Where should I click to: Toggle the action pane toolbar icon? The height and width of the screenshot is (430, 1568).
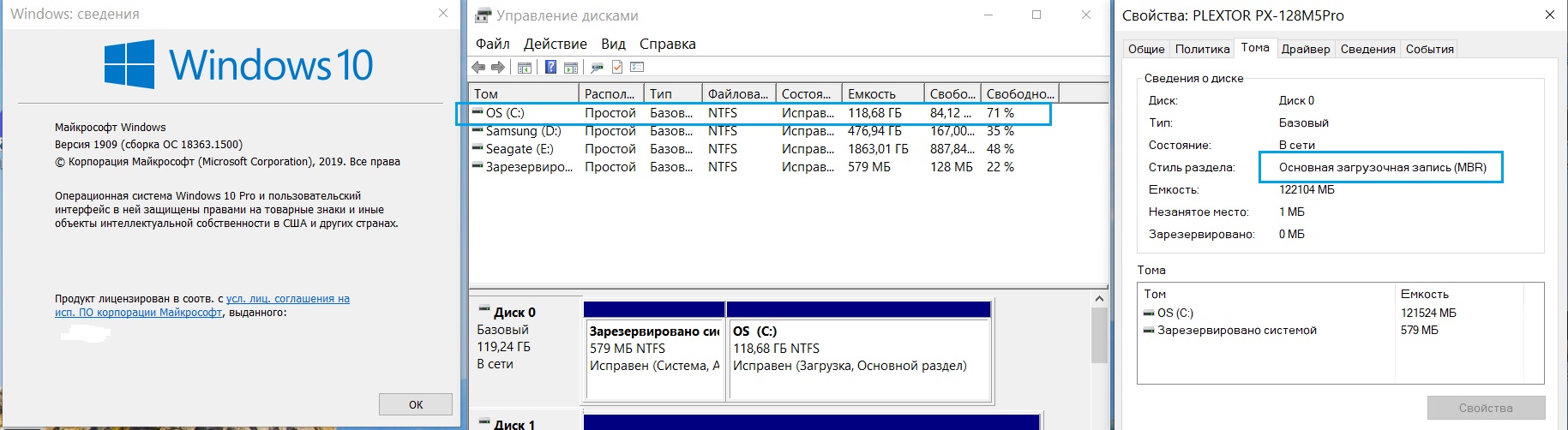click(x=570, y=68)
